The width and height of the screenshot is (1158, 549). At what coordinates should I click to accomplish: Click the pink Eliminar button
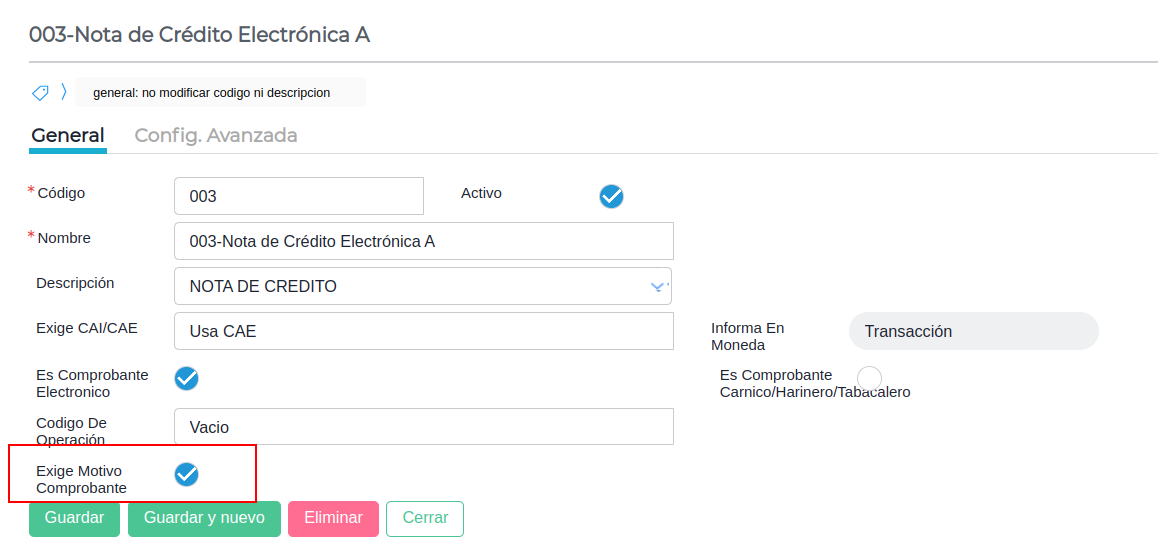(x=333, y=518)
